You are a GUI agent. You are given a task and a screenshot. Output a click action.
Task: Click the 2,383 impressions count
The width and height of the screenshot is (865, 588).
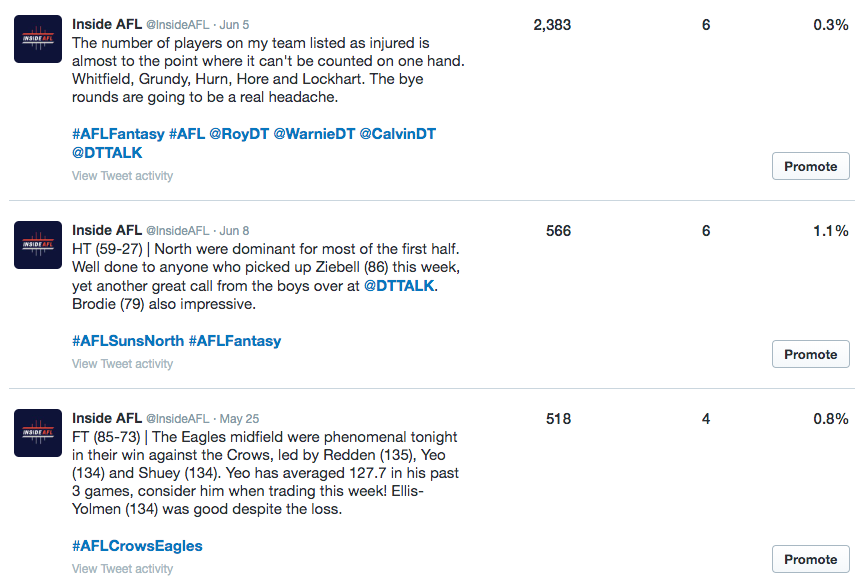pos(552,25)
